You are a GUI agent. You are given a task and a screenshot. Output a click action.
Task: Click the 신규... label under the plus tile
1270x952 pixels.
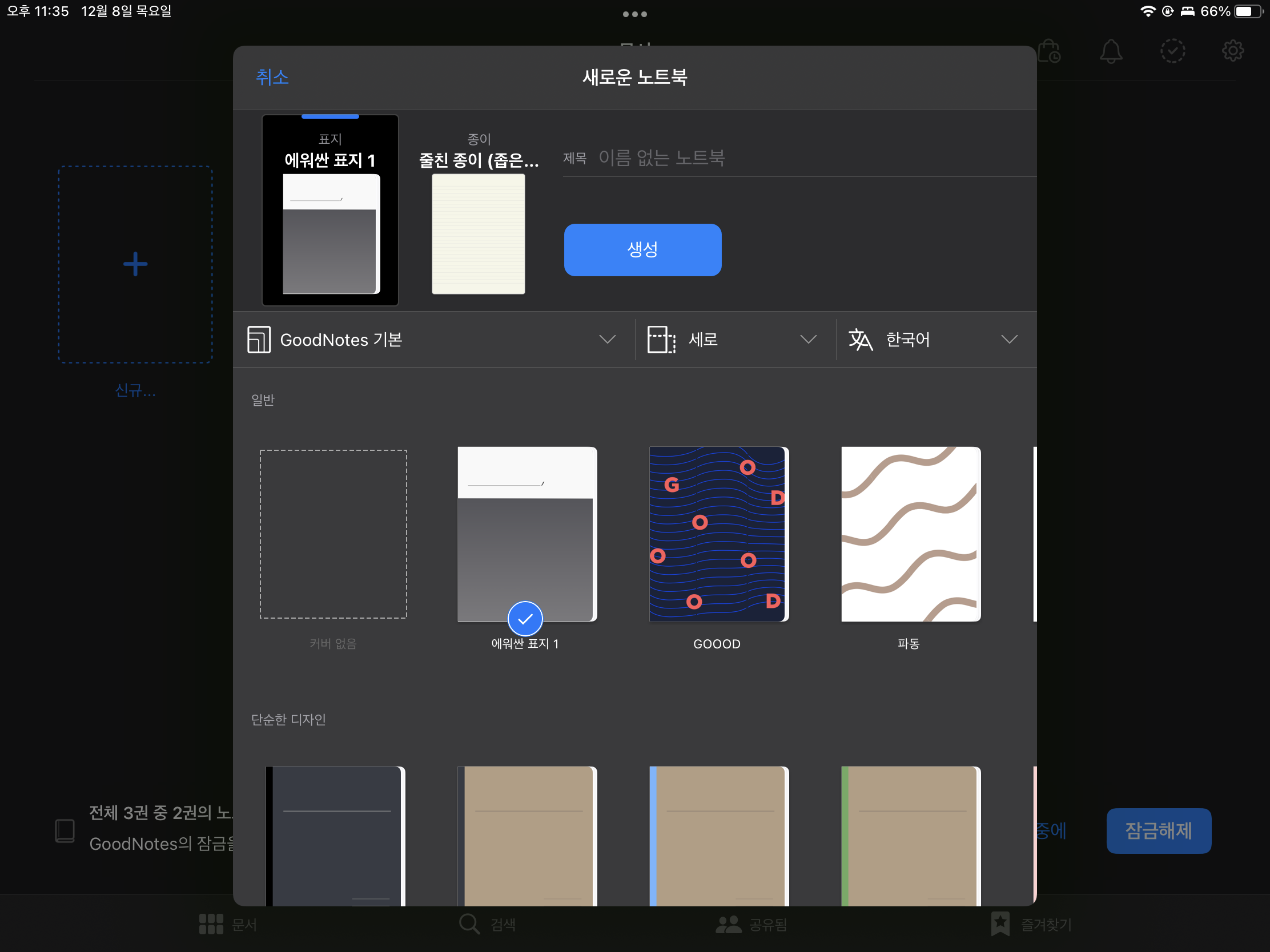click(135, 391)
